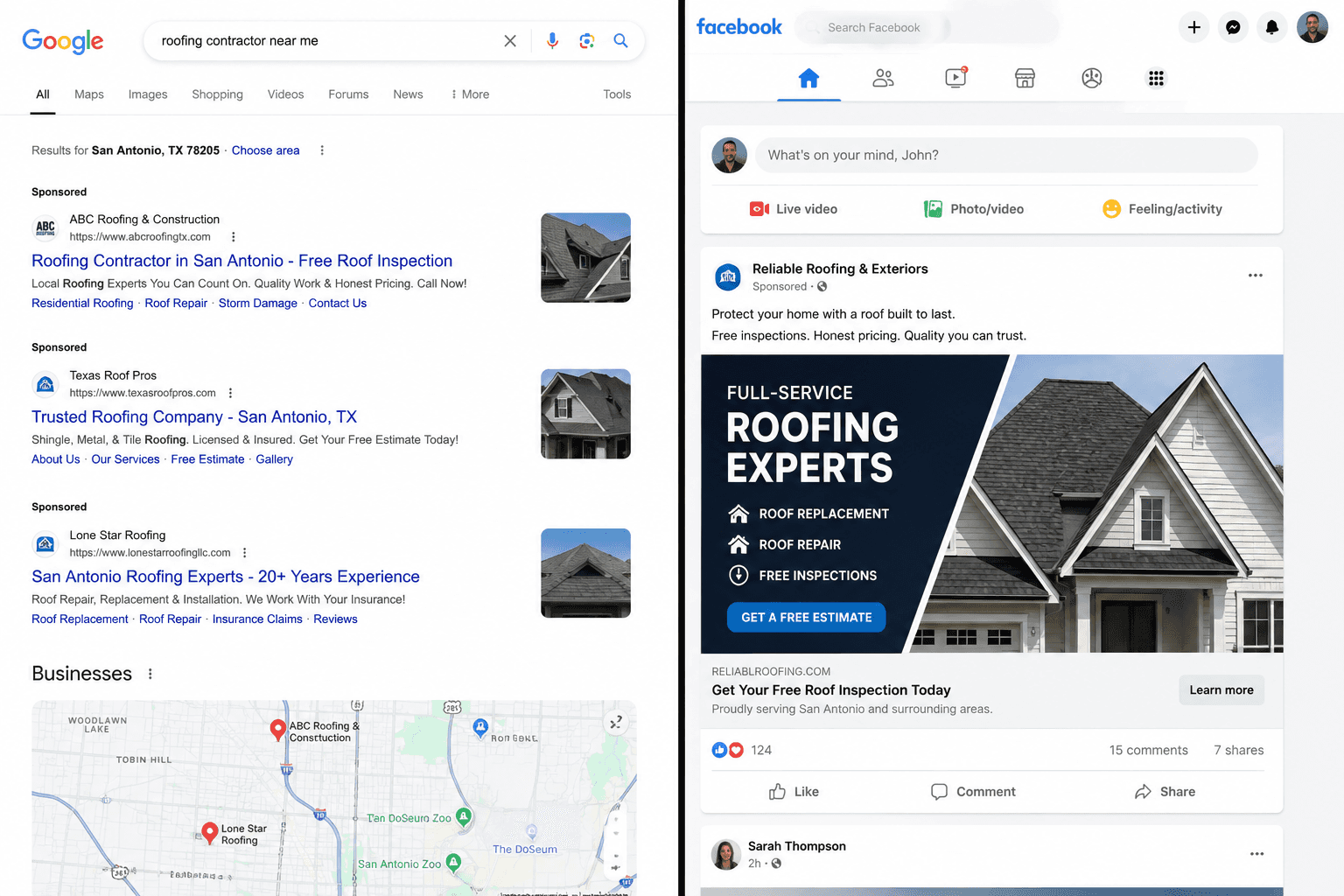Start a Live video post
Viewport: 1344px width, 896px height.
point(794,209)
